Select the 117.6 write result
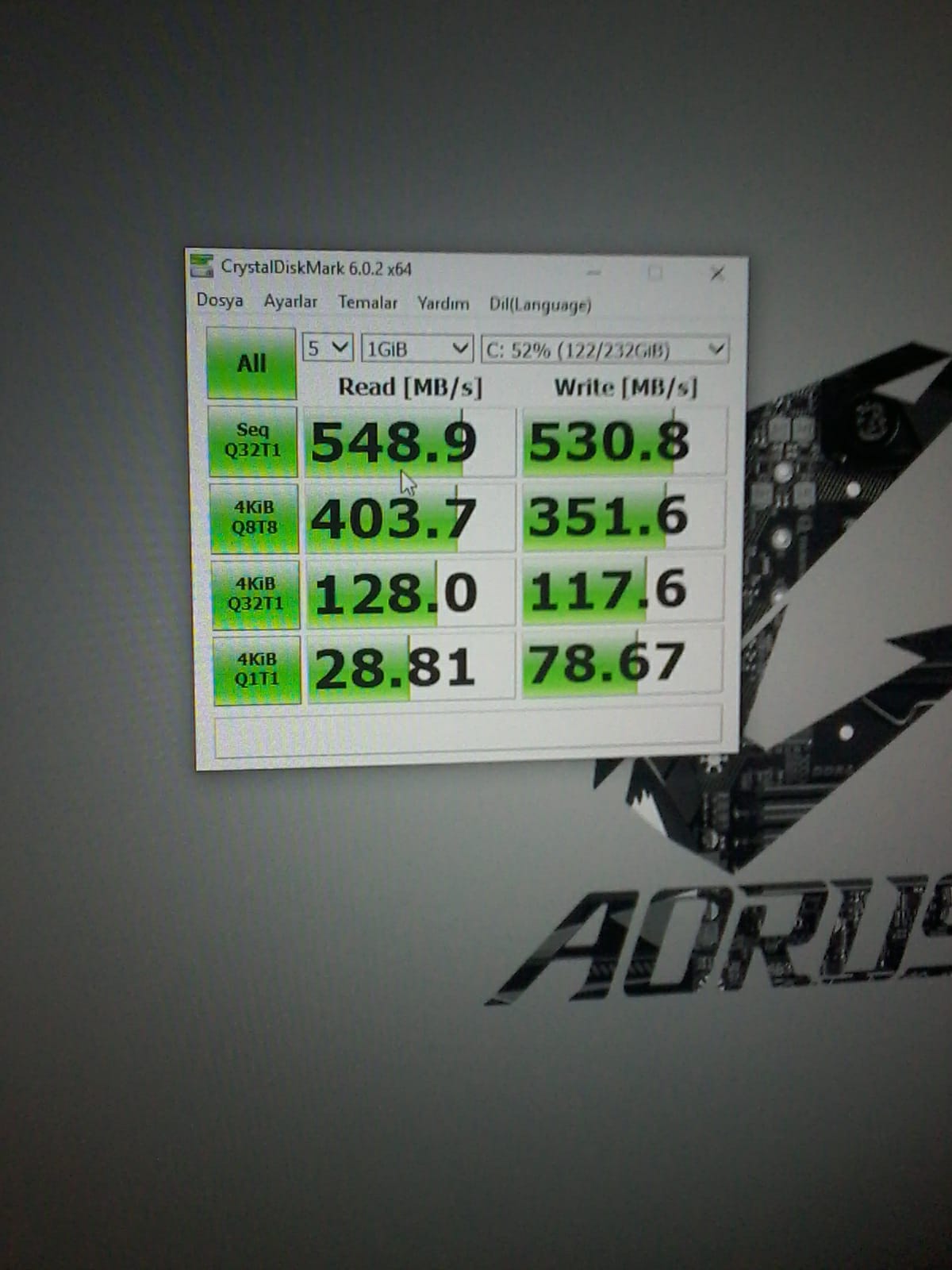 pyautogui.click(x=623, y=590)
